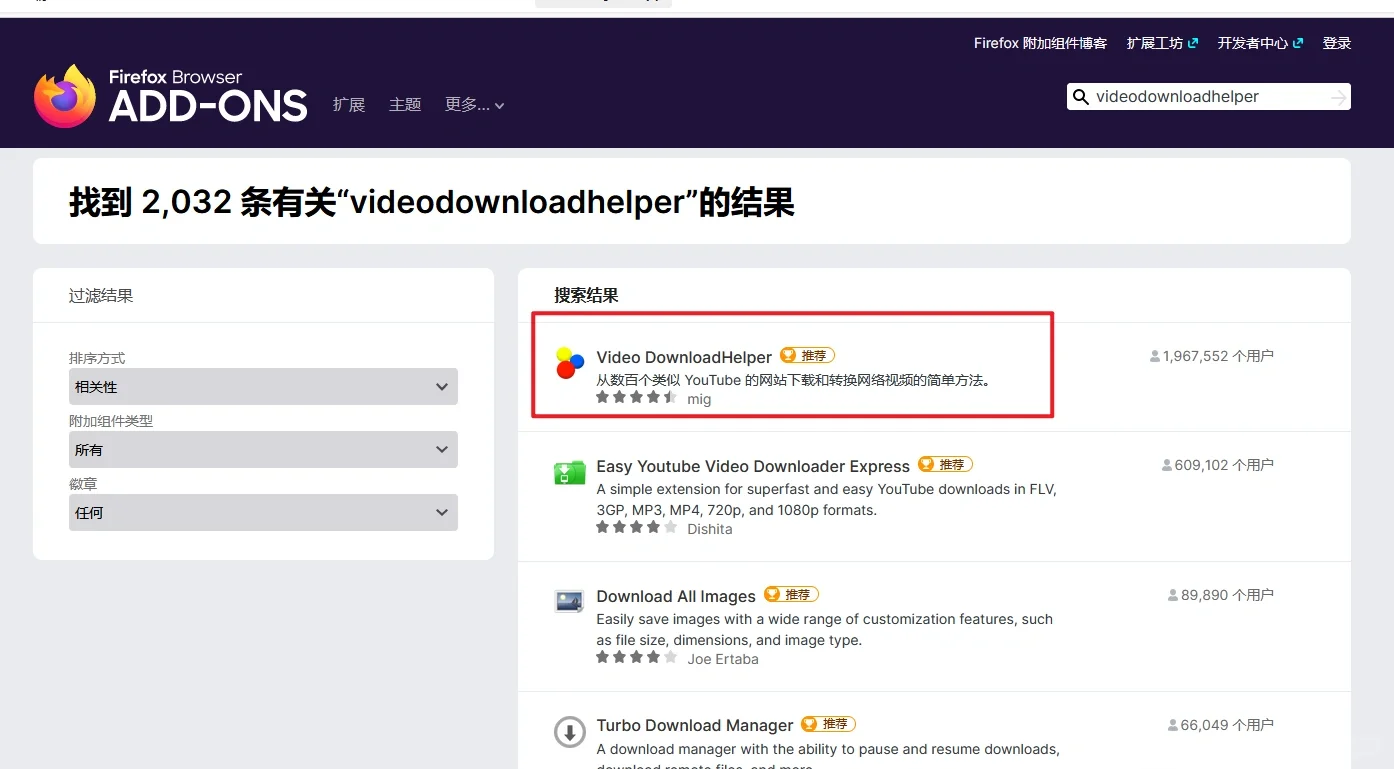The image size is (1394, 769).
Task: Click user icon beside 1,967,552 个用户
Action: click(x=1155, y=356)
